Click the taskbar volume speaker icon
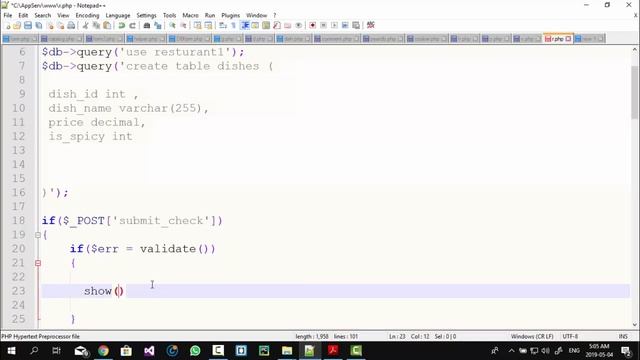This screenshot has width=640, height=360. [x=545, y=351]
